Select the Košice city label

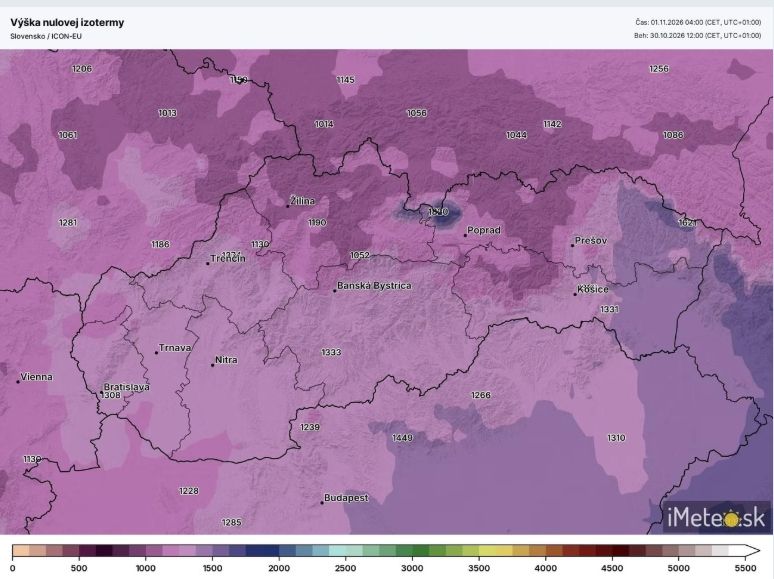pyautogui.click(x=593, y=289)
